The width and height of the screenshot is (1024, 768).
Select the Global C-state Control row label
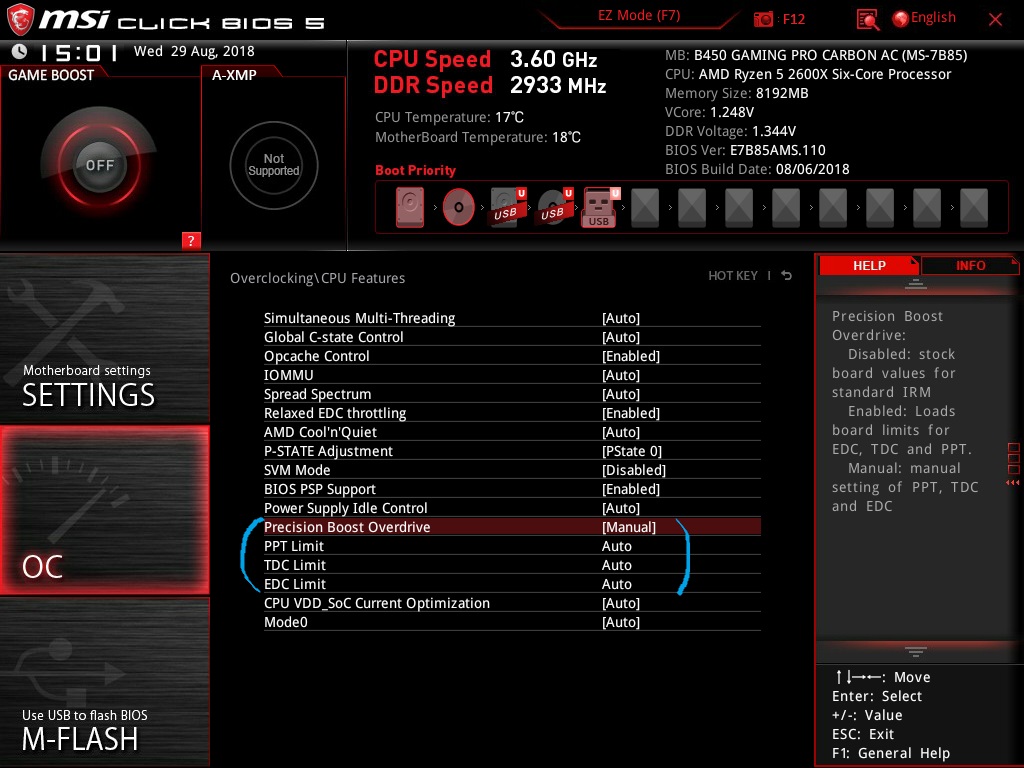[x=333, y=337]
